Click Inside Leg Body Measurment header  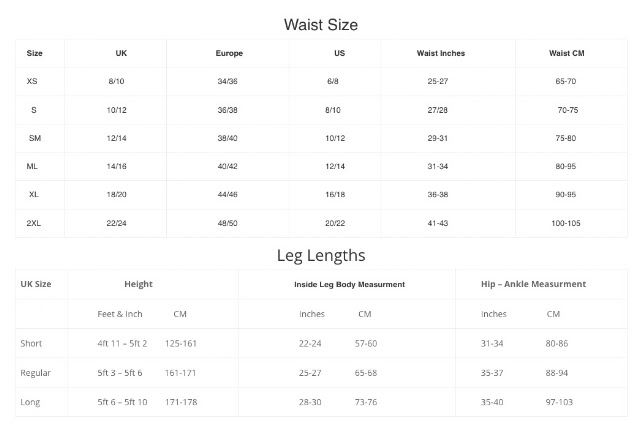(349, 285)
